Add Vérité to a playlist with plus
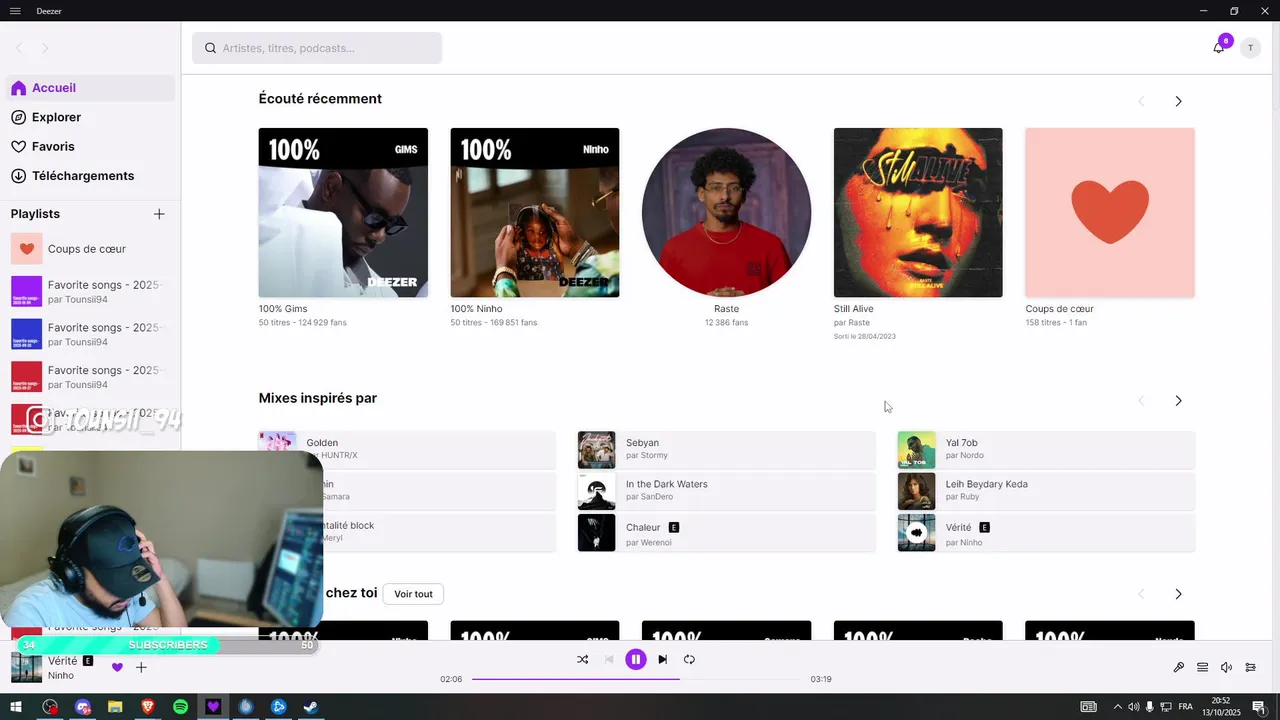Image resolution: width=1280 pixels, height=720 pixels. (141, 667)
